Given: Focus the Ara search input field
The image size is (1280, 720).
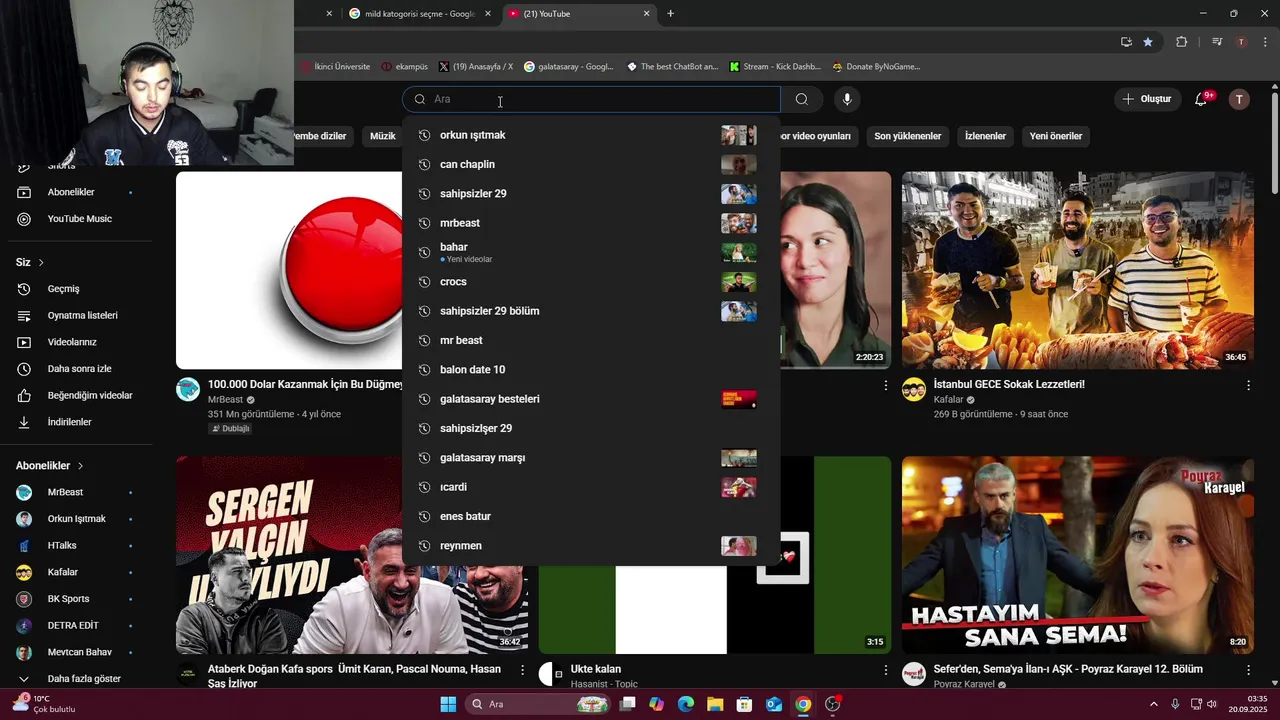Looking at the screenshot, I should coord(592,99).
